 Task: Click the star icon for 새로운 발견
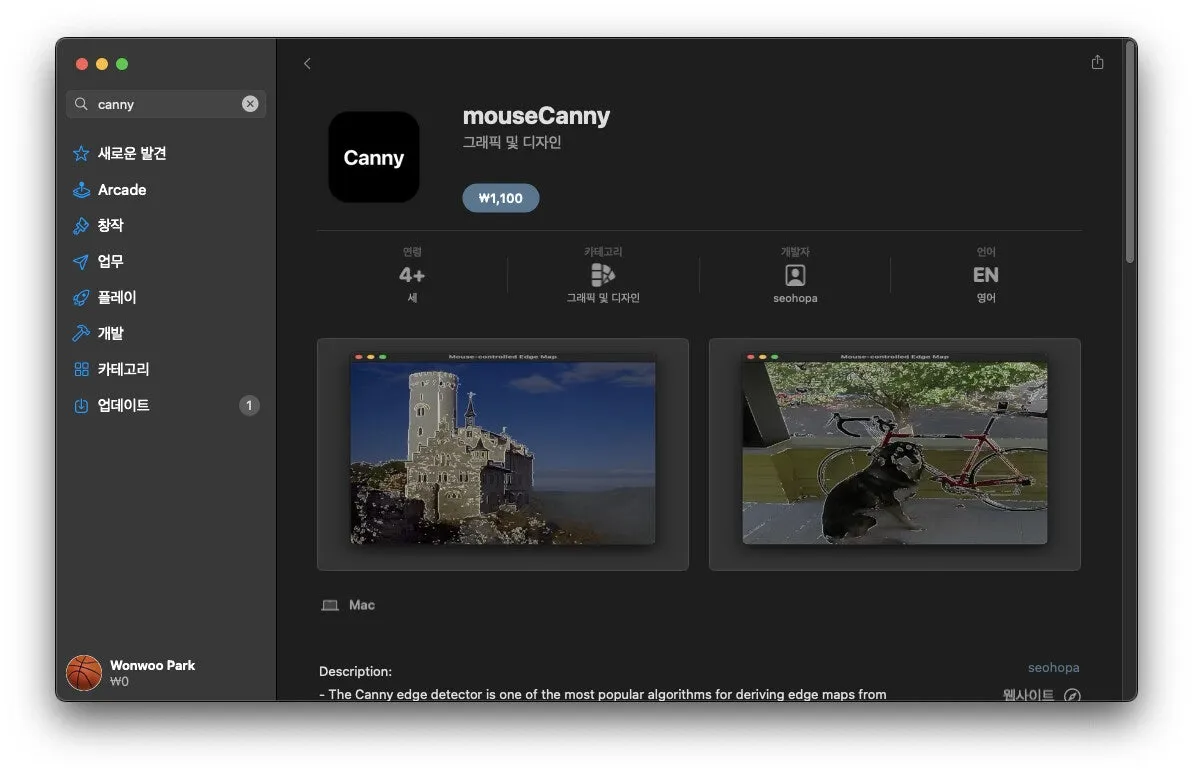[81, 153]
